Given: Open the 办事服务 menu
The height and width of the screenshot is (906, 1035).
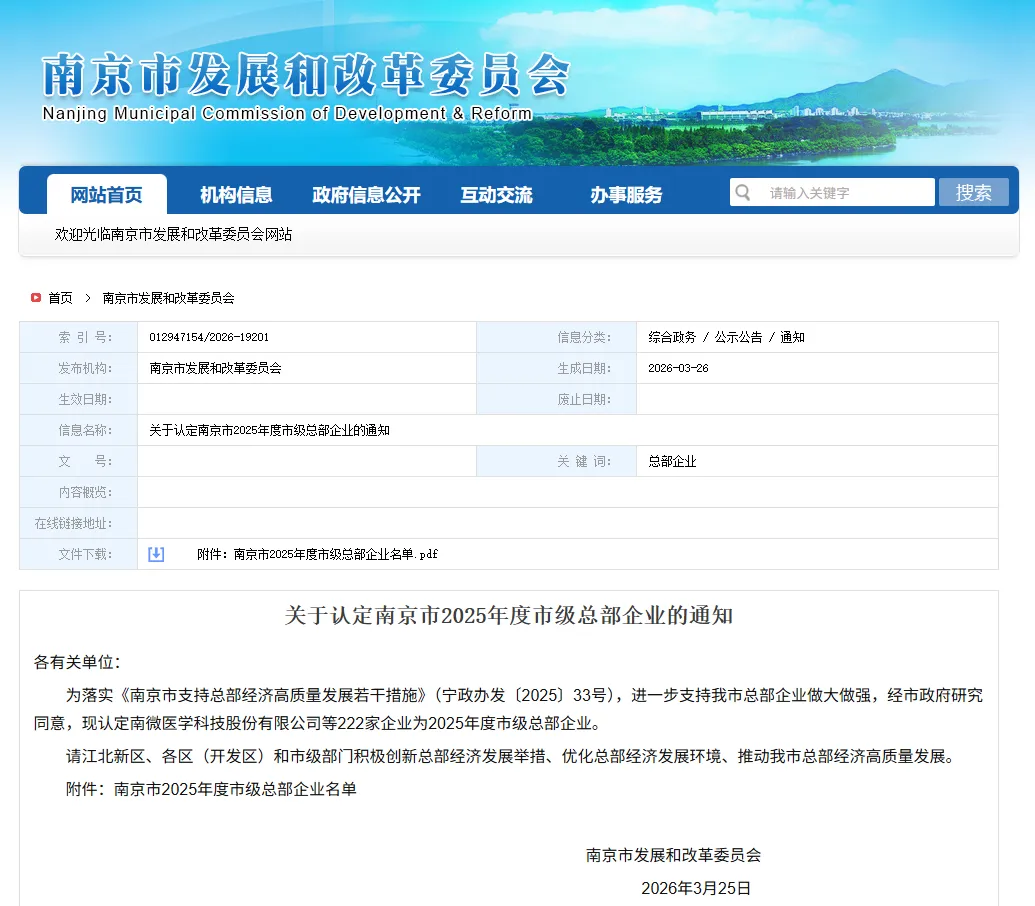Looking at the screenshot, I should (x=626, y=195).
